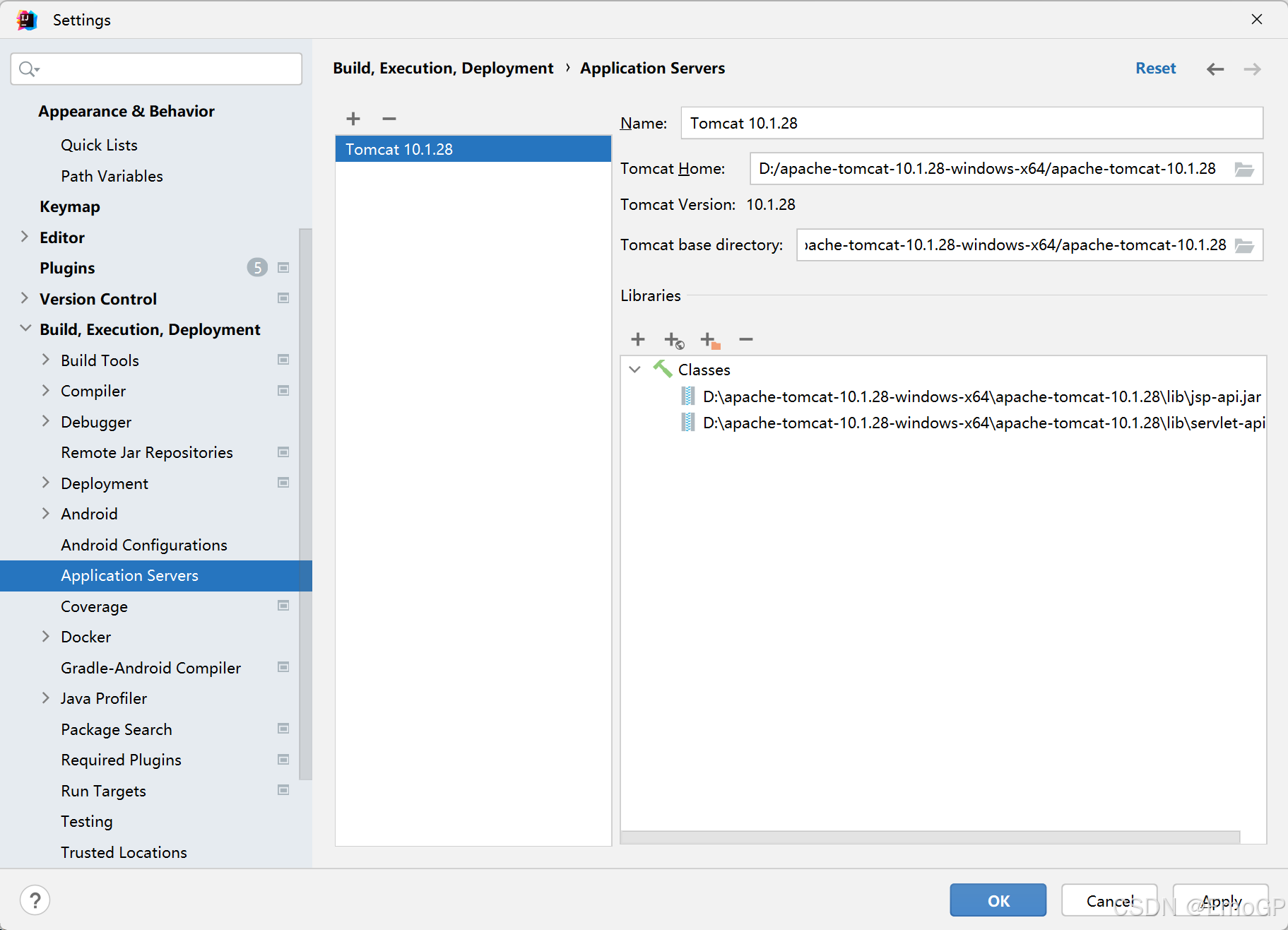Click the Apply button
The image size is (1288, 930).
[1221, 900]
